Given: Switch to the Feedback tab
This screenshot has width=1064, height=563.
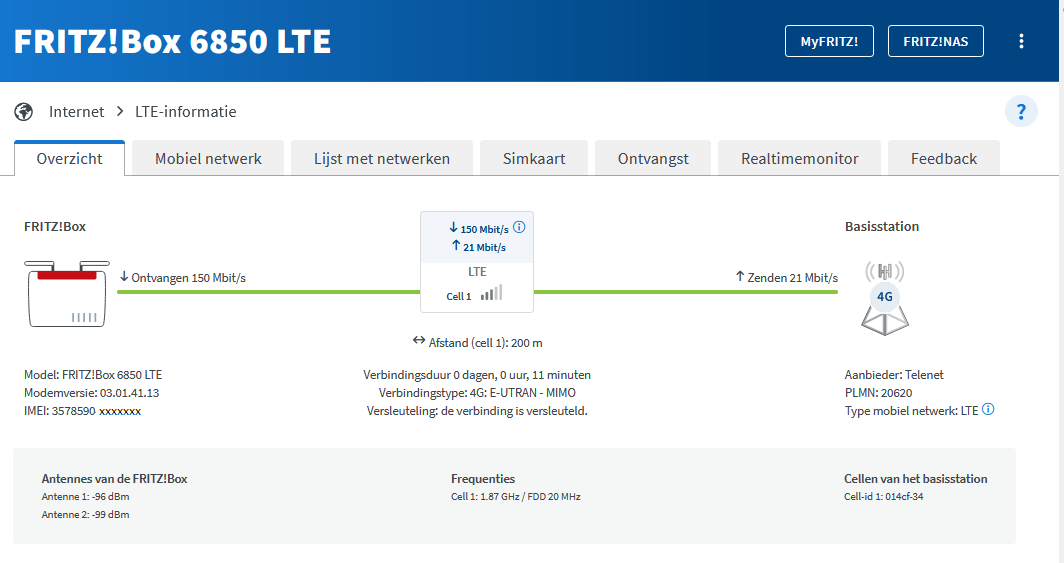Looking at the screenshot, I should coord(944,159).
